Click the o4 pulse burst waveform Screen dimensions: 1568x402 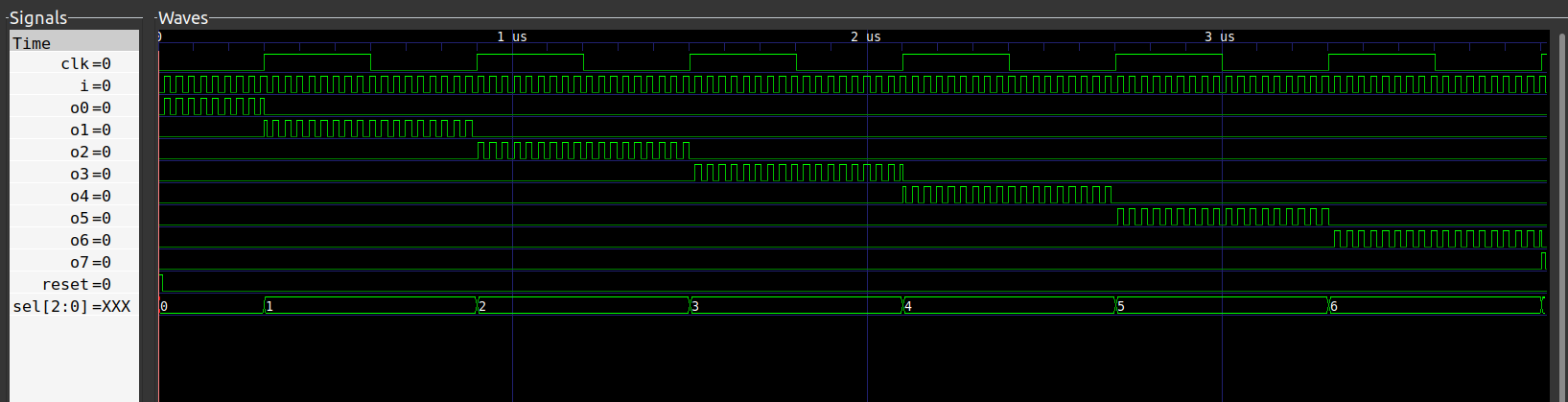[x=1008, y=195]
